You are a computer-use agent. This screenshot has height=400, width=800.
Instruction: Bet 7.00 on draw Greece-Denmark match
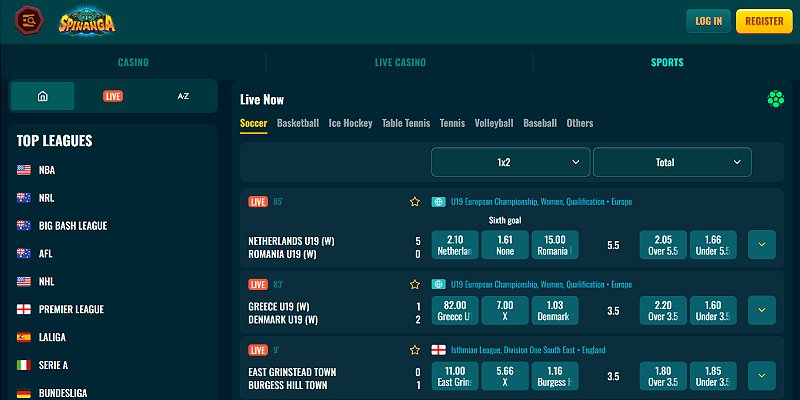pos(505,310)
